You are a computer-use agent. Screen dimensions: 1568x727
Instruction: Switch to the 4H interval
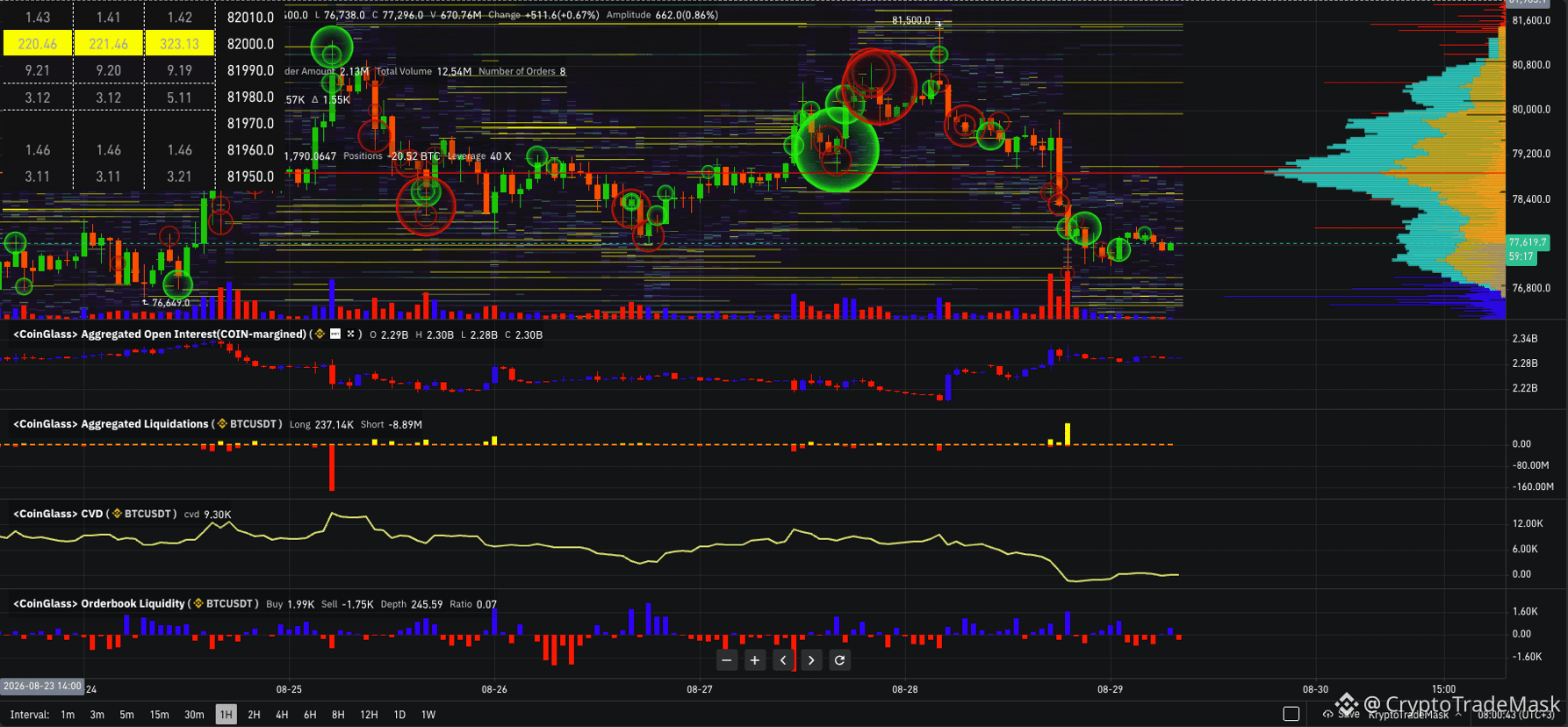[x=282, y=715]
